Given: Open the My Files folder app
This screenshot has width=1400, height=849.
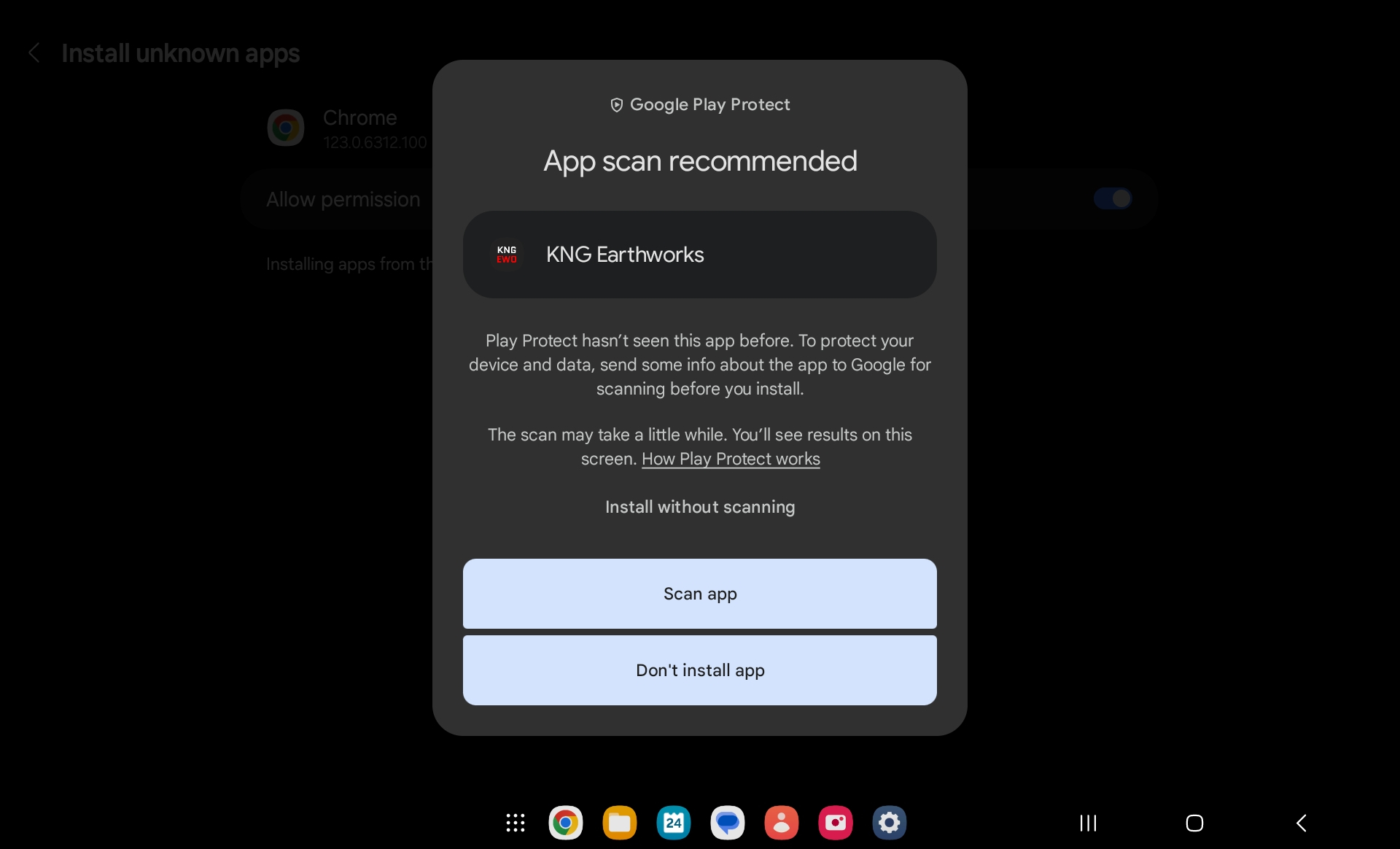Looking at the screenshot, I should (x=619, y=823).
